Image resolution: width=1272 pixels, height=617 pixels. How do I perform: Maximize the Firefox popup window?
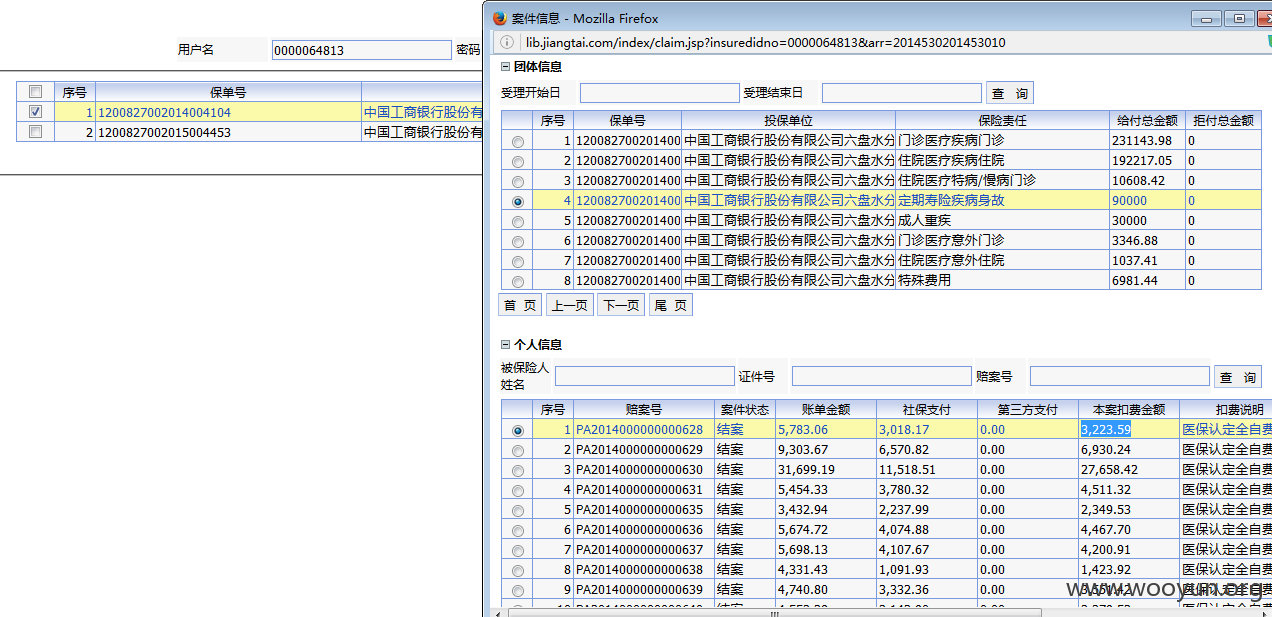tap(1239, 18)
